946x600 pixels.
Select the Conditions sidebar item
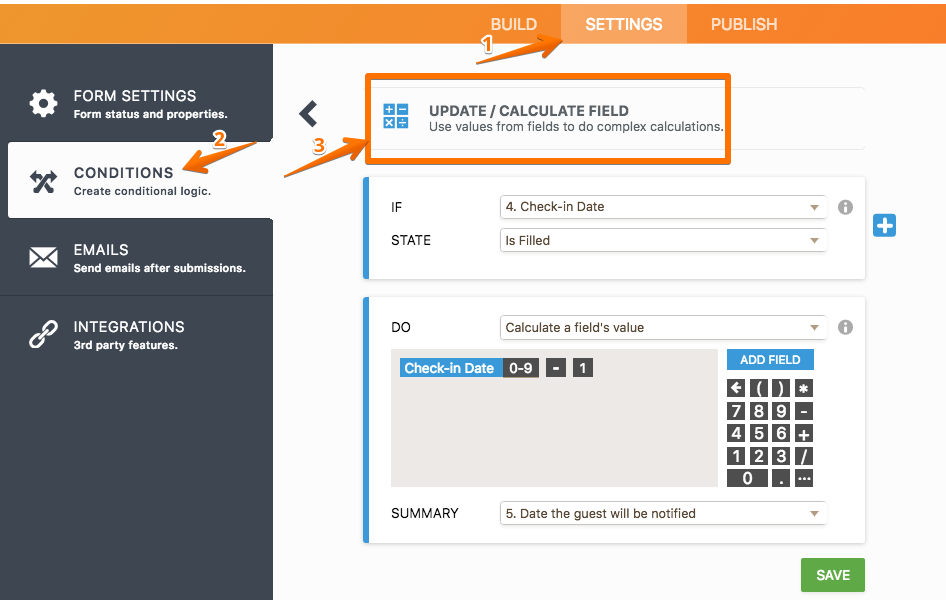(x=140, y=180)
